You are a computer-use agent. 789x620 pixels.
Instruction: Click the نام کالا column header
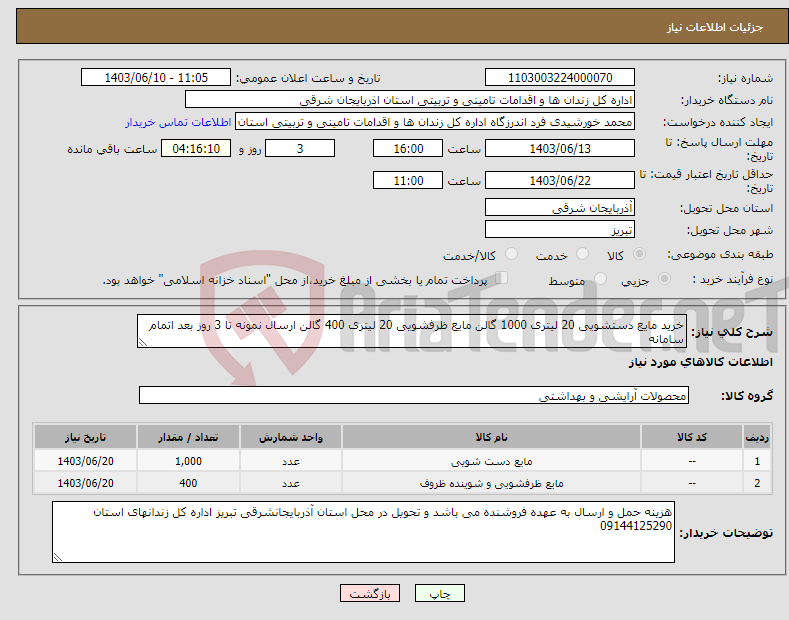[491, 437]
